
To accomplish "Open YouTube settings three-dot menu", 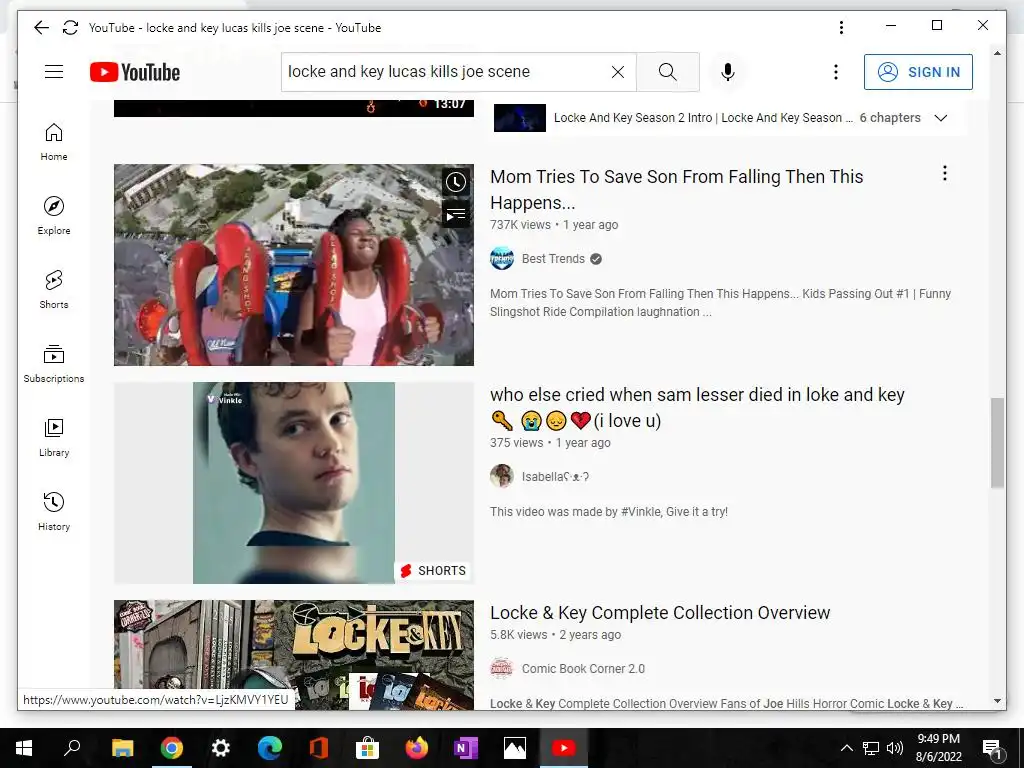I will (x=836, y=72).
